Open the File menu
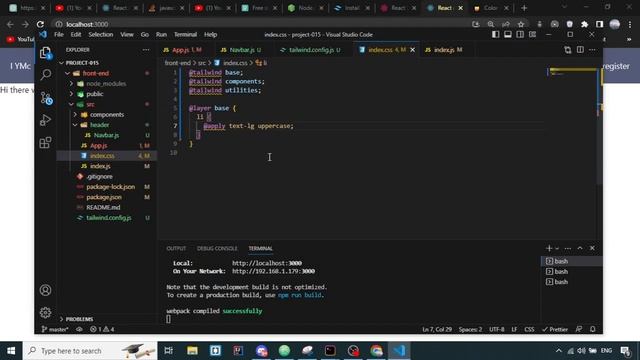 point(59,35)
